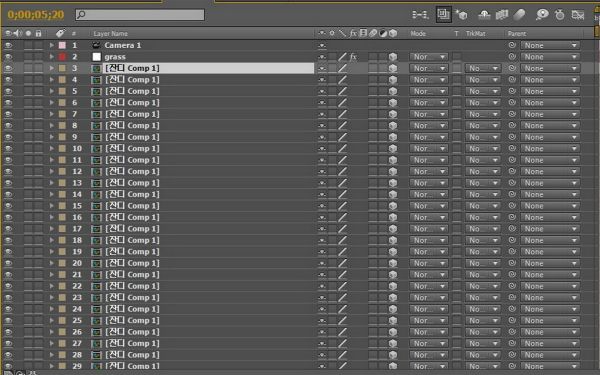Click the tan label swatch of layer 4
Image resolution: width=600 pixels, height=375 pixels.
tap(62, 80)
